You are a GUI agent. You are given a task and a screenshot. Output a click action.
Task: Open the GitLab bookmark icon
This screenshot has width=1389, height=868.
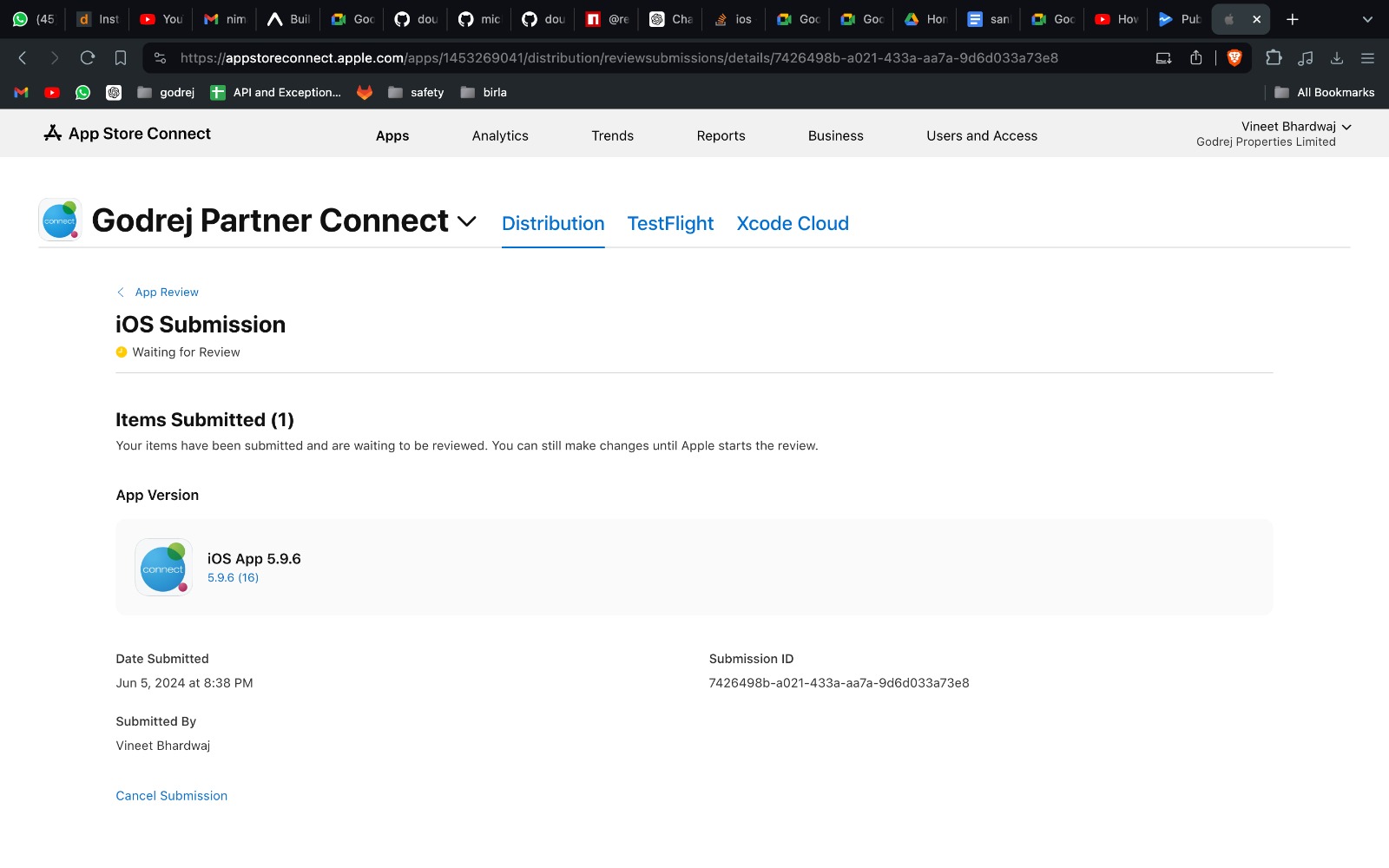pyautogui.click(x=365, y=92)
